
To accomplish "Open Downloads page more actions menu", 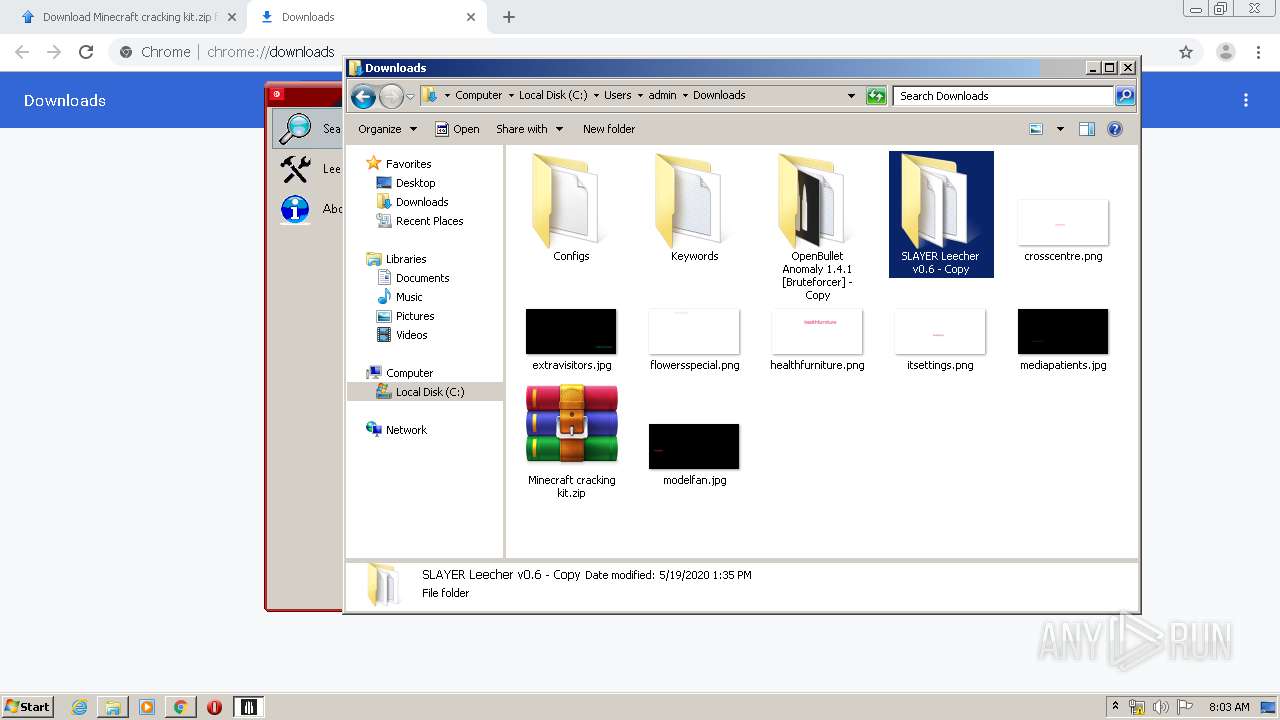I will 1246,100.
